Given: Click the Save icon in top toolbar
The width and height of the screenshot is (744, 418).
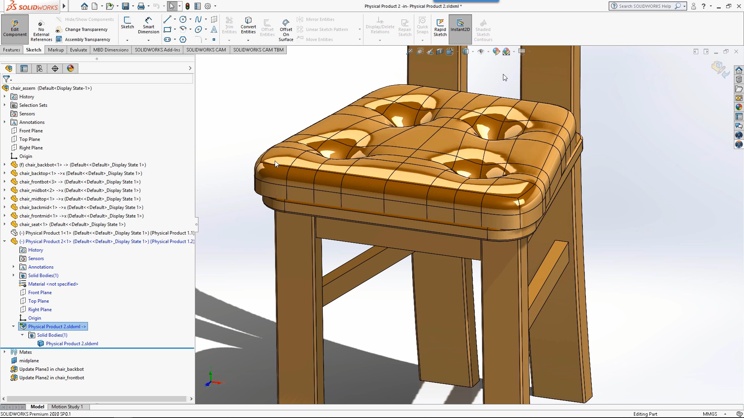Looking at the screenshot, I should [x=125, y=6].
